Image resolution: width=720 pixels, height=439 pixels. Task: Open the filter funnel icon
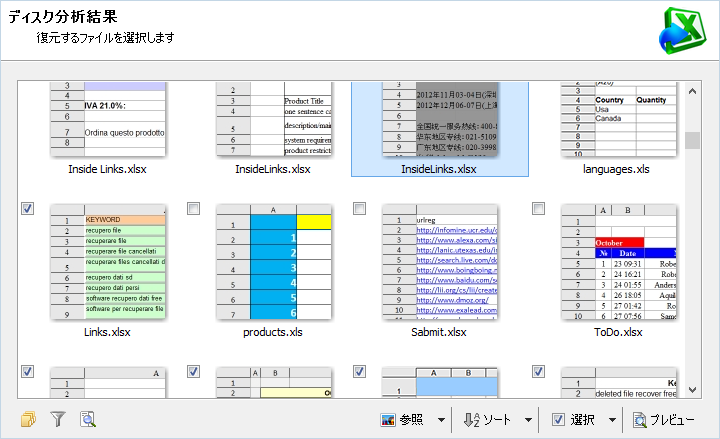58,419
